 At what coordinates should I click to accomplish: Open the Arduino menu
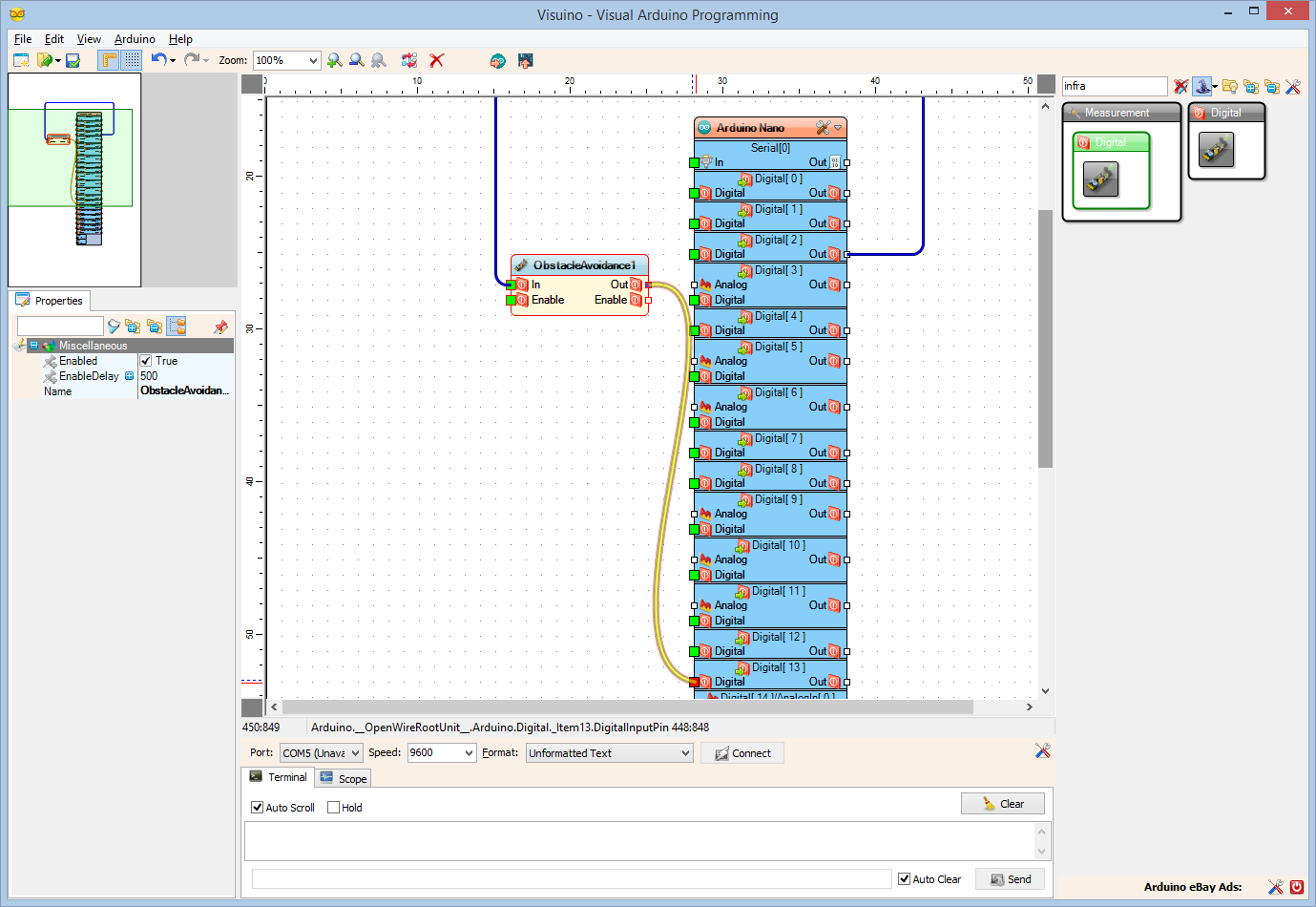tap(135, 39)
